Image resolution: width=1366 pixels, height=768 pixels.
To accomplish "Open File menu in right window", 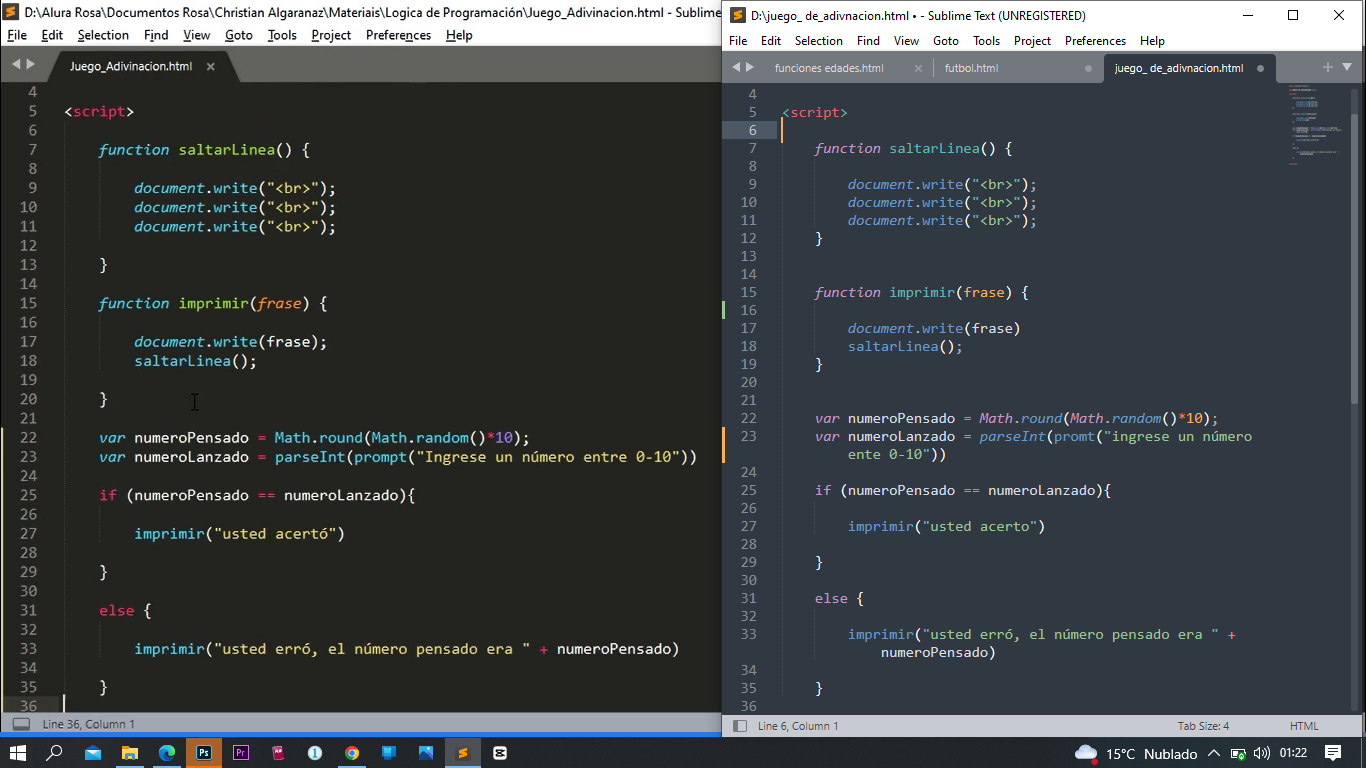I will (x=738, y=41).
